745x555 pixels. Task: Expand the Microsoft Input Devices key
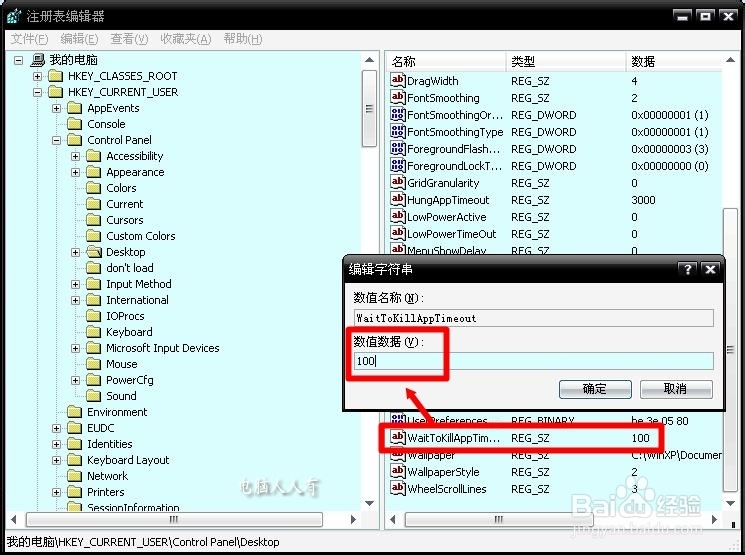(x=76, y=348)
